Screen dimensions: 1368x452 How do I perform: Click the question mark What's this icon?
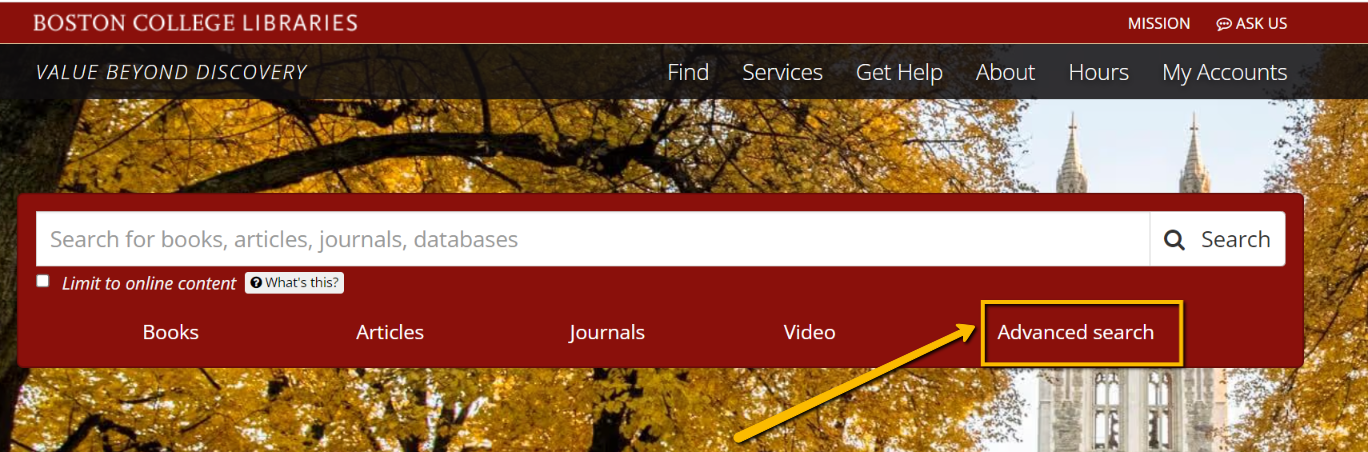[x=256, y=283]
